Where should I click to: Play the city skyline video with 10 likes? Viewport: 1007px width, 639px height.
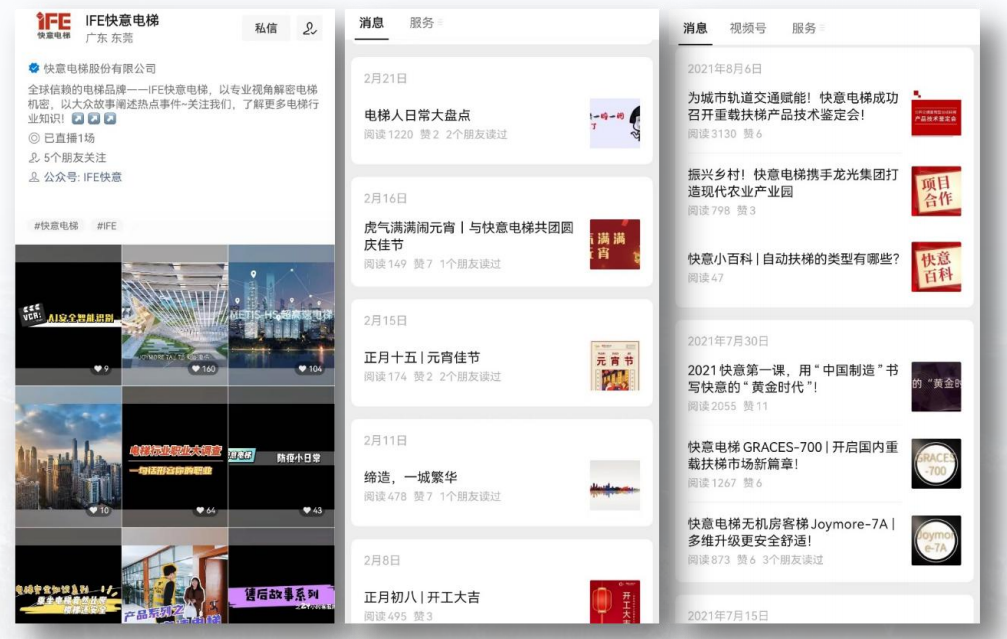[x=68, y=457]
